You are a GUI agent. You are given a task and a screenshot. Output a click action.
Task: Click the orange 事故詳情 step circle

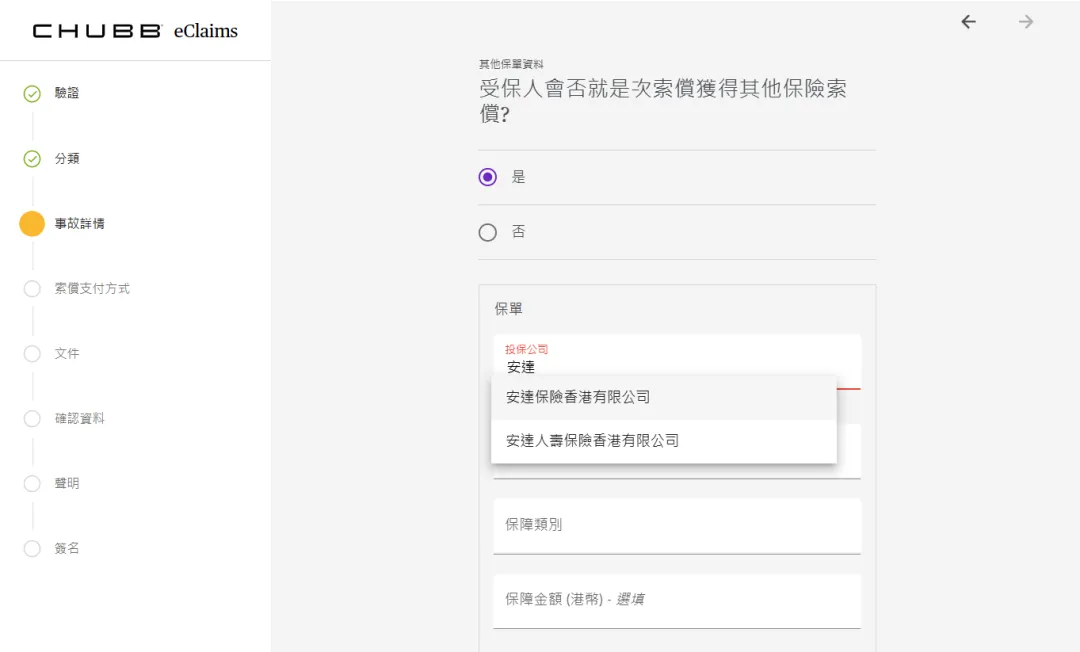(x=32, y=224)
